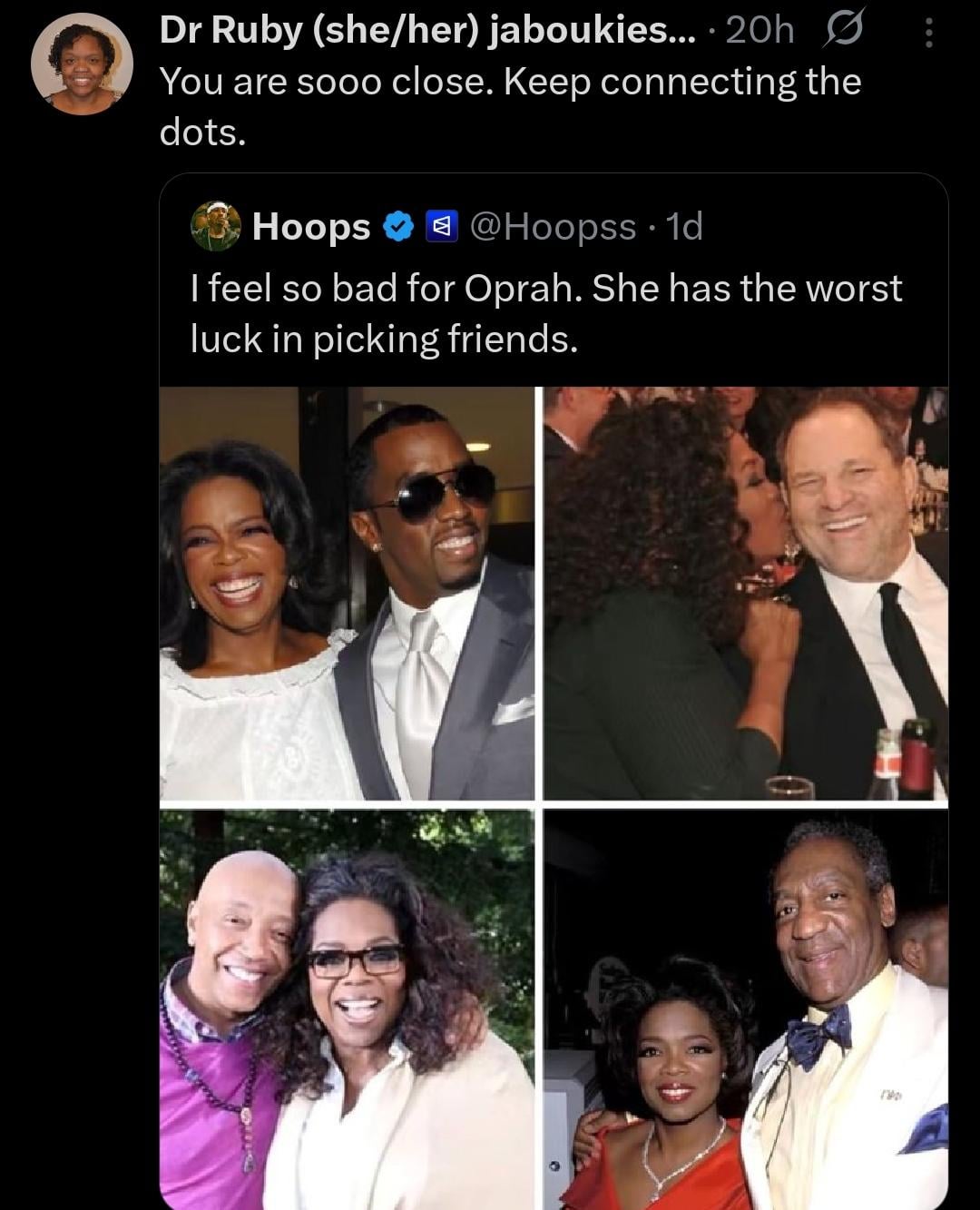
Task: Click the blue verified badge next to Hoops
Action: click(398, 226)
